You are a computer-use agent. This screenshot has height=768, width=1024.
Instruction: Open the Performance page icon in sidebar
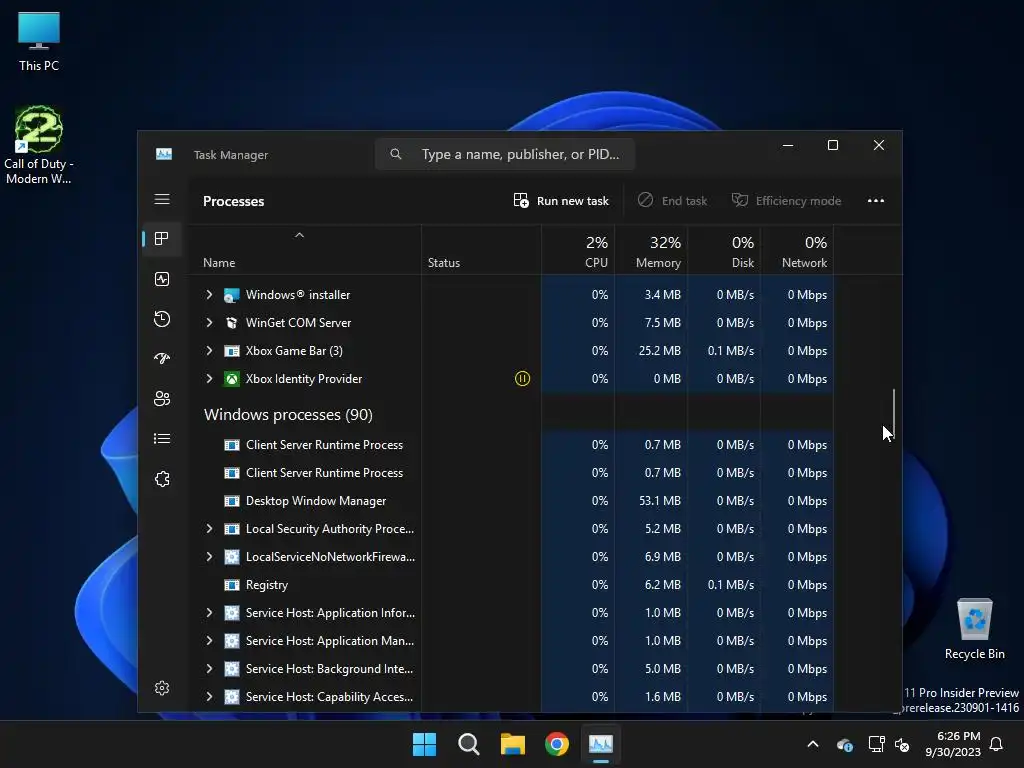pyautogui.click(x=162, y=279)
